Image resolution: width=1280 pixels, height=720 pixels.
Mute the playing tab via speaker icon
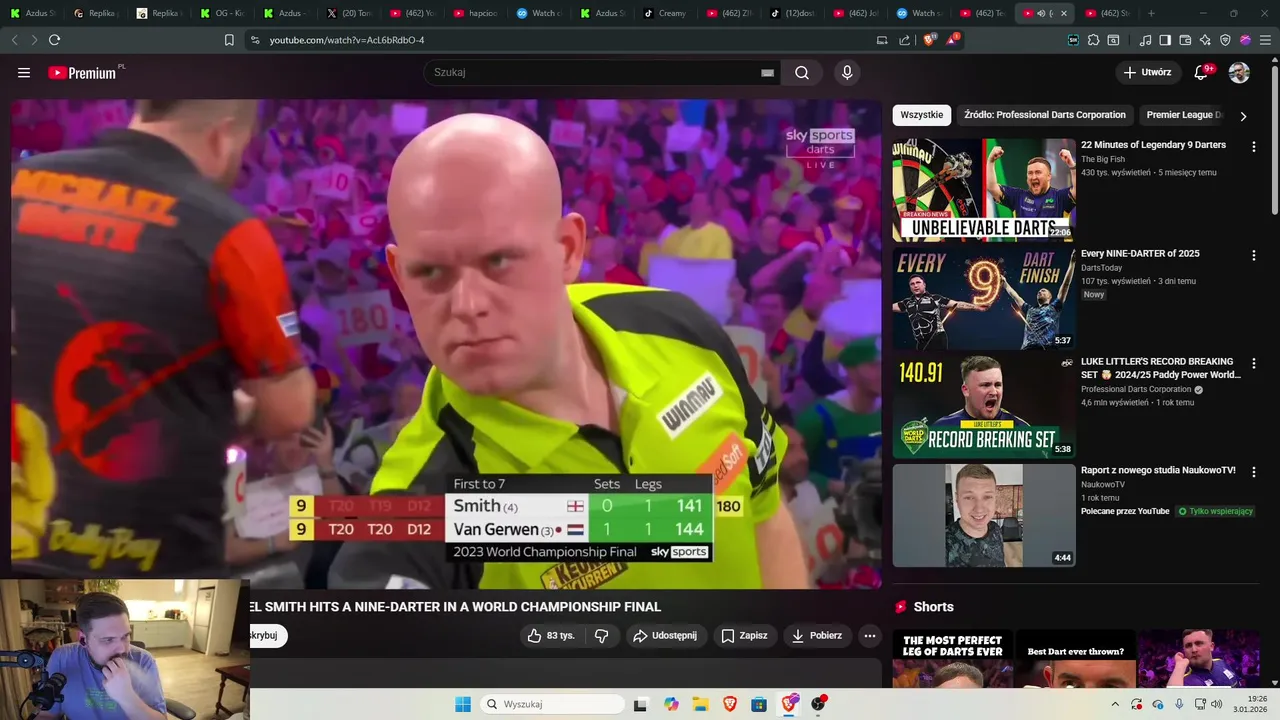[1041, 13]
